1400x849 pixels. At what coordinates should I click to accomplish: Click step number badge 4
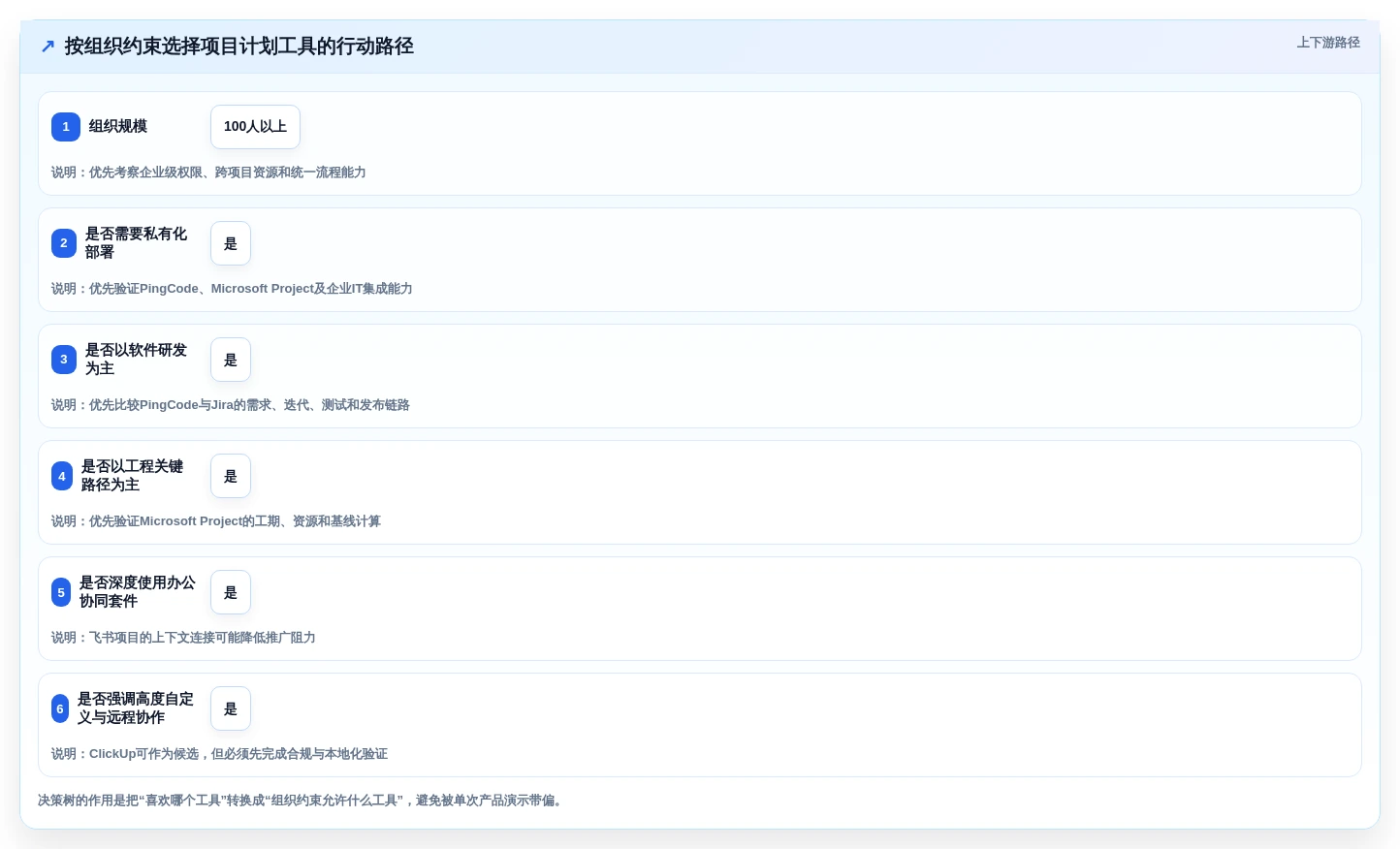coord(62,476)
